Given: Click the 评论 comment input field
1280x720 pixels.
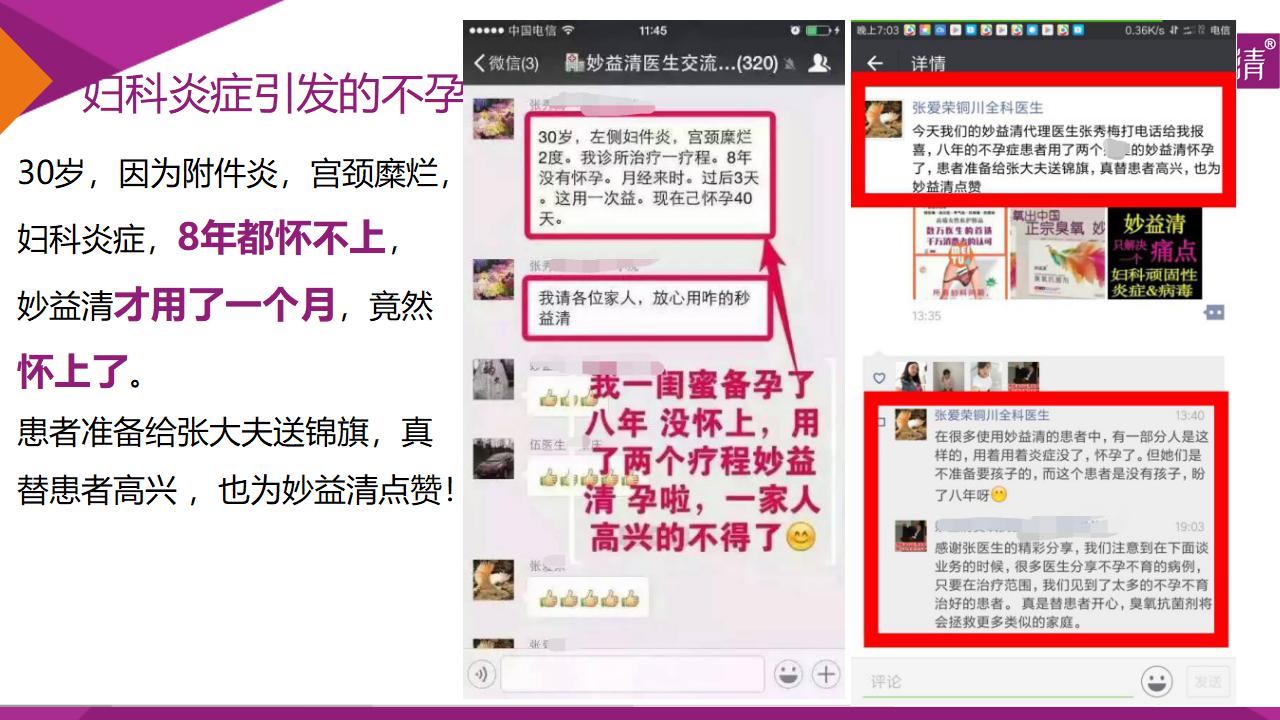Looking at the screenshot, I should [x=996, y=682].
